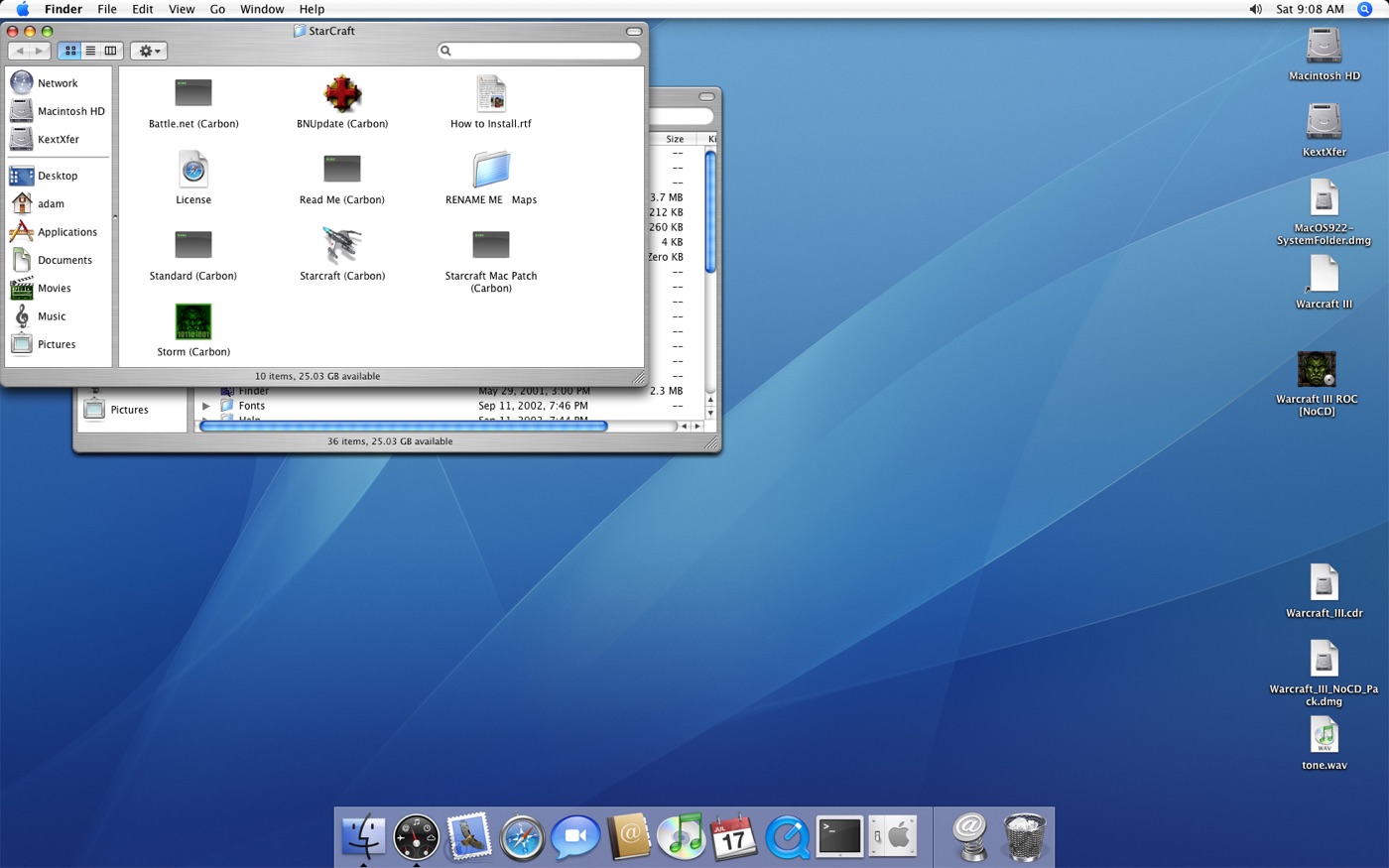Screen dimensions: 1389x868
Task: Open the Battle.net (Carbon) application icon
Action: (x=193, y=92)
